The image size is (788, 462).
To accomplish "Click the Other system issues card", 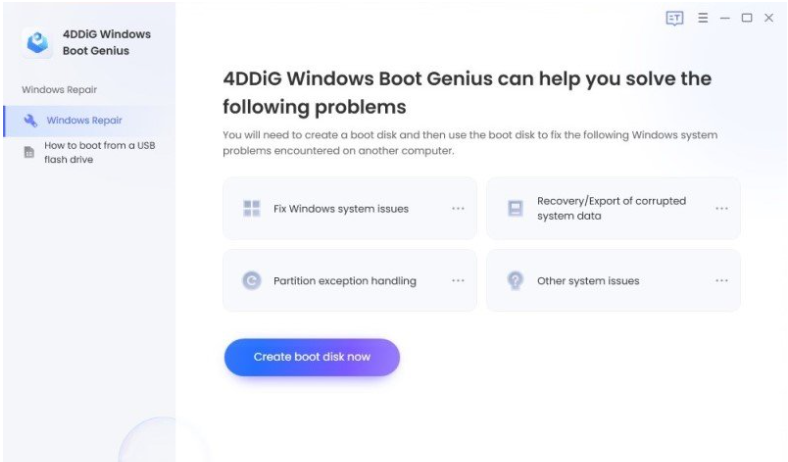I will 613,281.
